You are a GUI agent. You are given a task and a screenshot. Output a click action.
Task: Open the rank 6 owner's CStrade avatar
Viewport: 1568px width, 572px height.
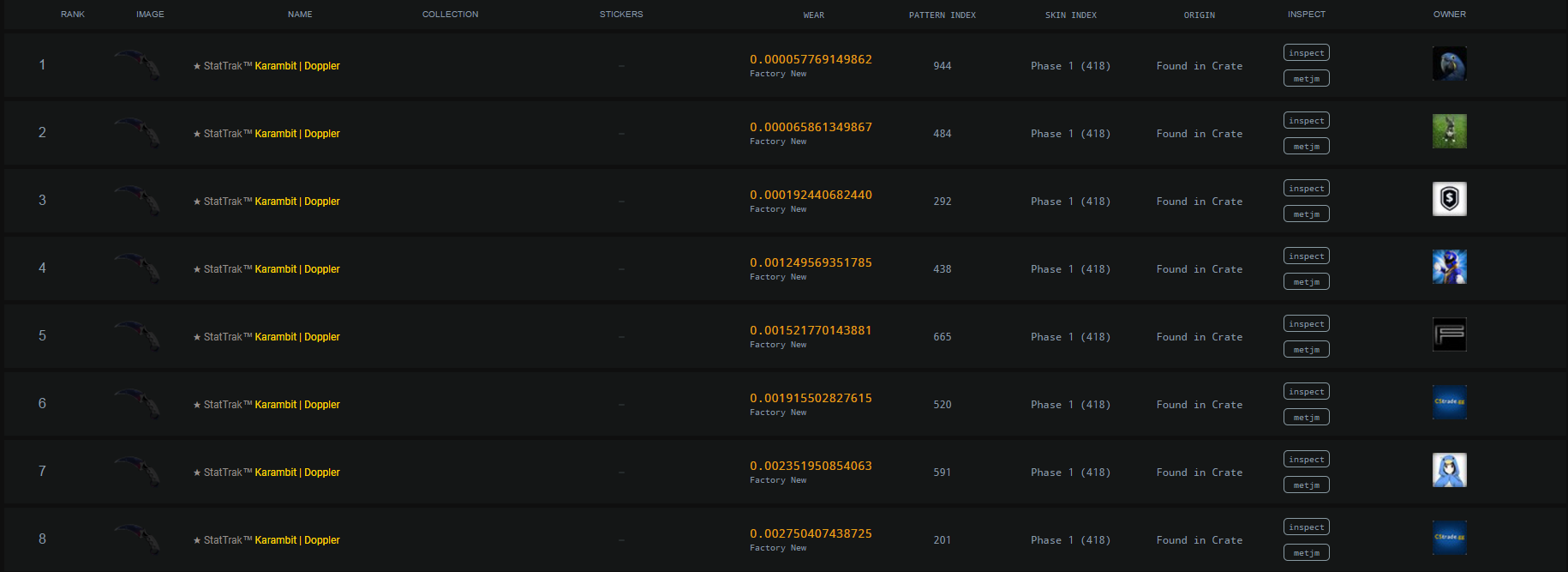pyautogui.click(x=1449, y=402)
